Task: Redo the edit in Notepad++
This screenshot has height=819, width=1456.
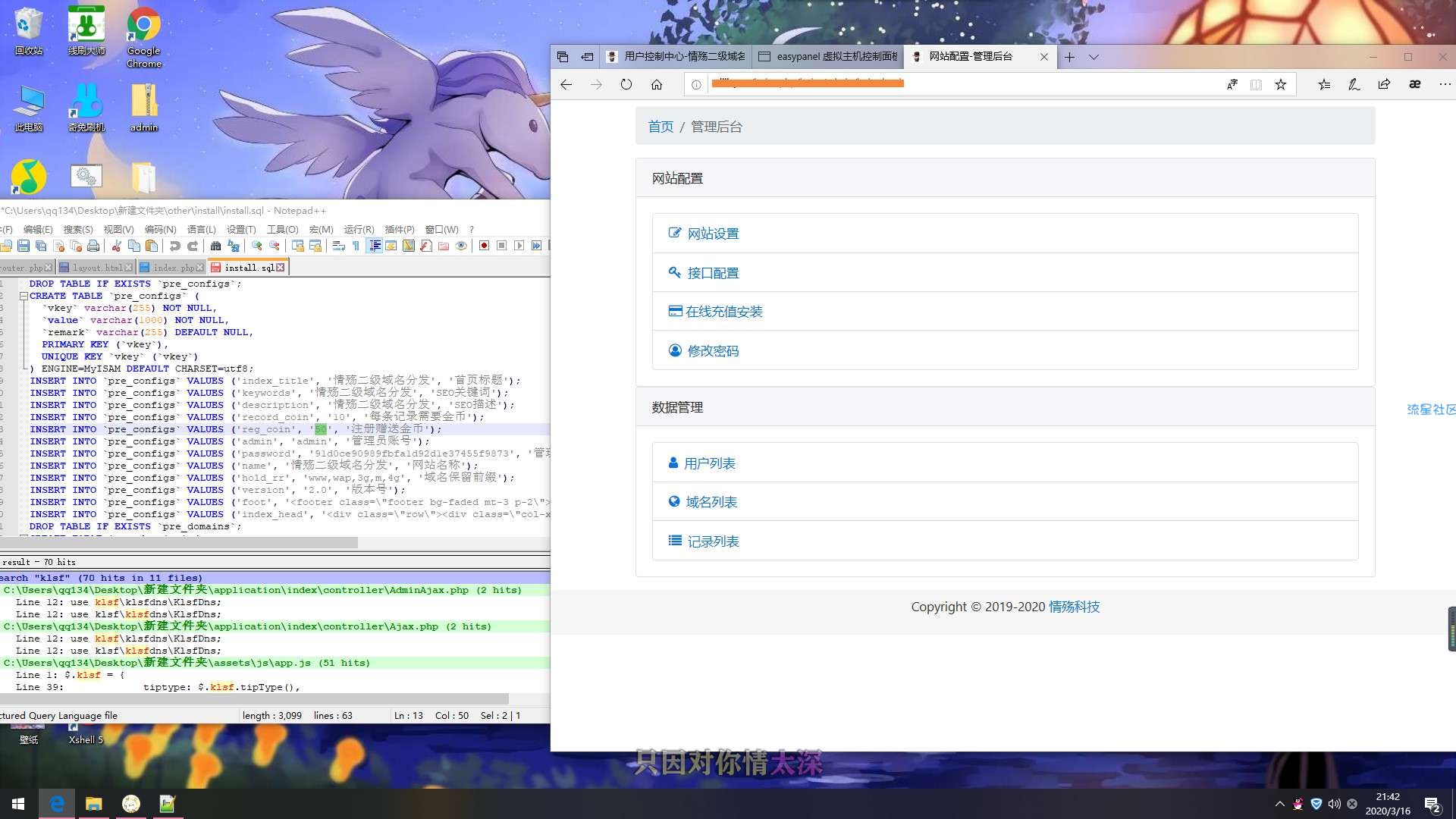Action: pos(193,246)
